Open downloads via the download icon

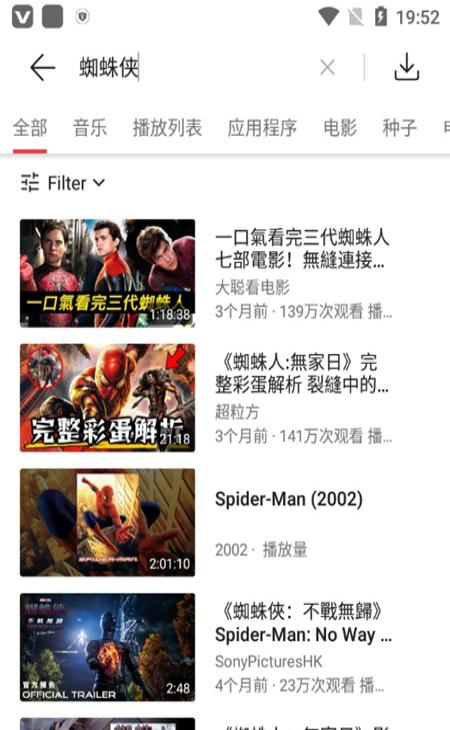407,67
